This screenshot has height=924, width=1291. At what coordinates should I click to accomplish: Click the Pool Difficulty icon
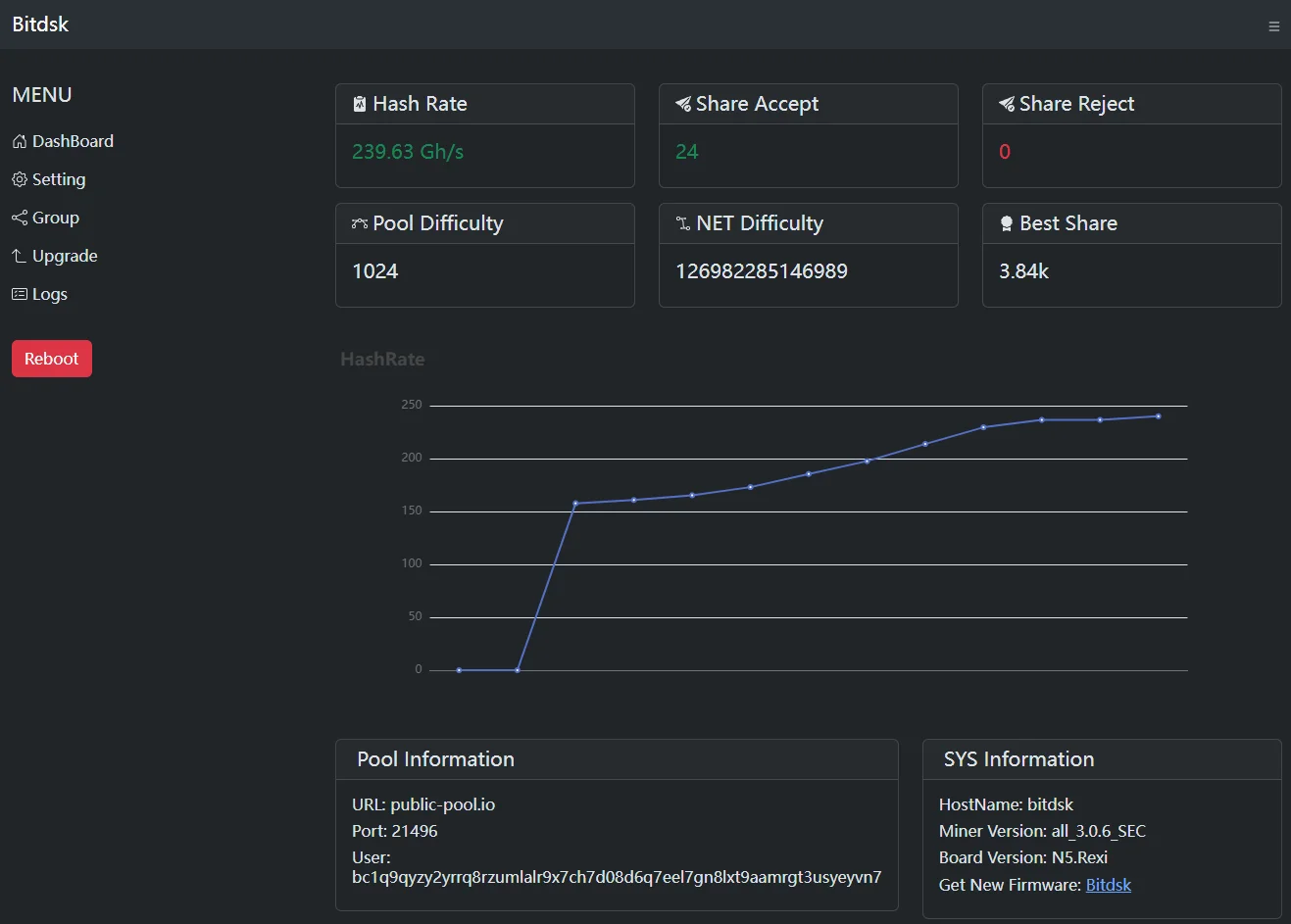pos(360,224)
